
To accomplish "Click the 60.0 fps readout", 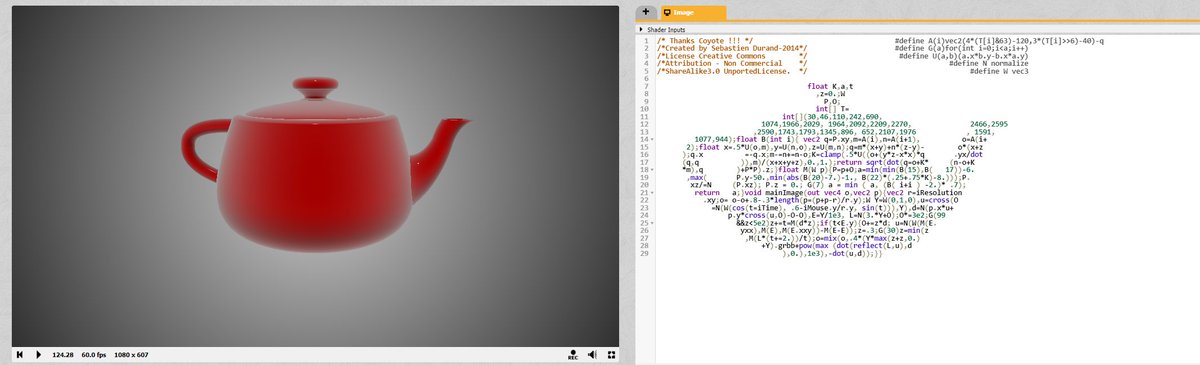I will tap(95, 354).
